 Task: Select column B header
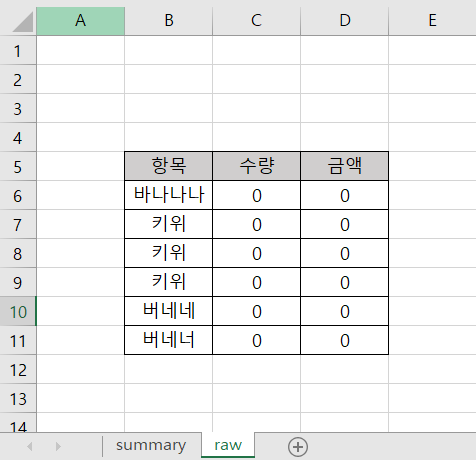click(169, 21)
